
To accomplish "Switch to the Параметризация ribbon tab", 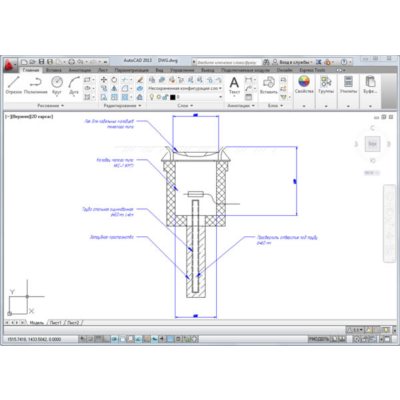I will [x=131, y=70].
